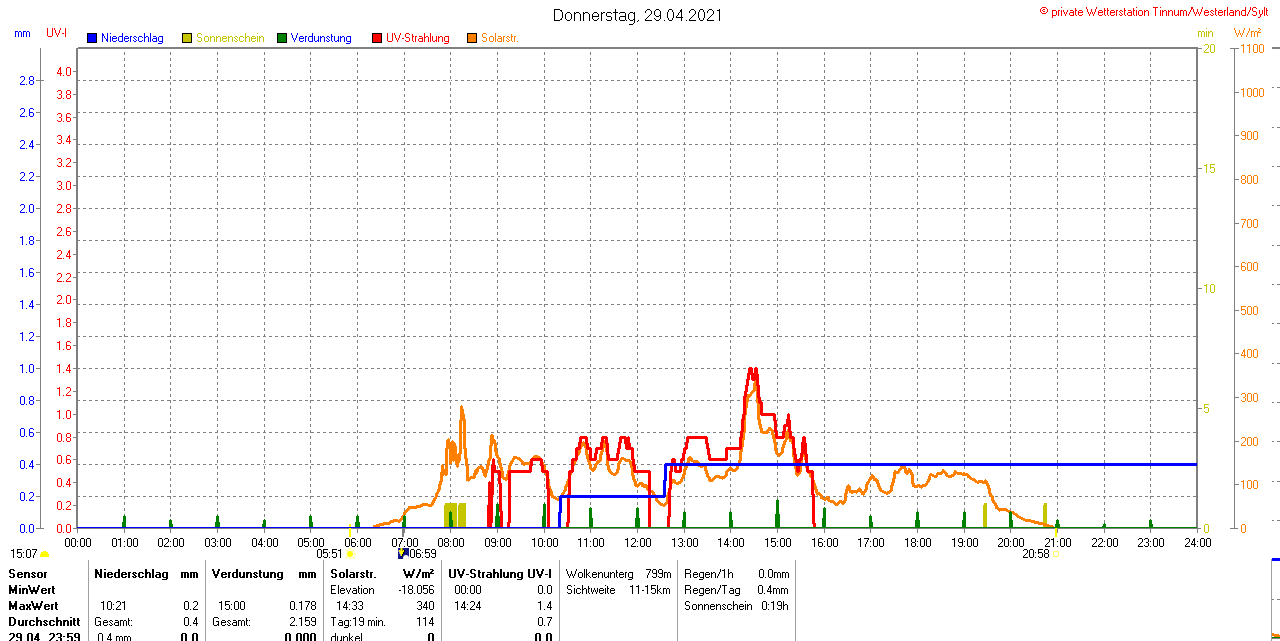Click the 18:00 label on time axis

[917, 542]
